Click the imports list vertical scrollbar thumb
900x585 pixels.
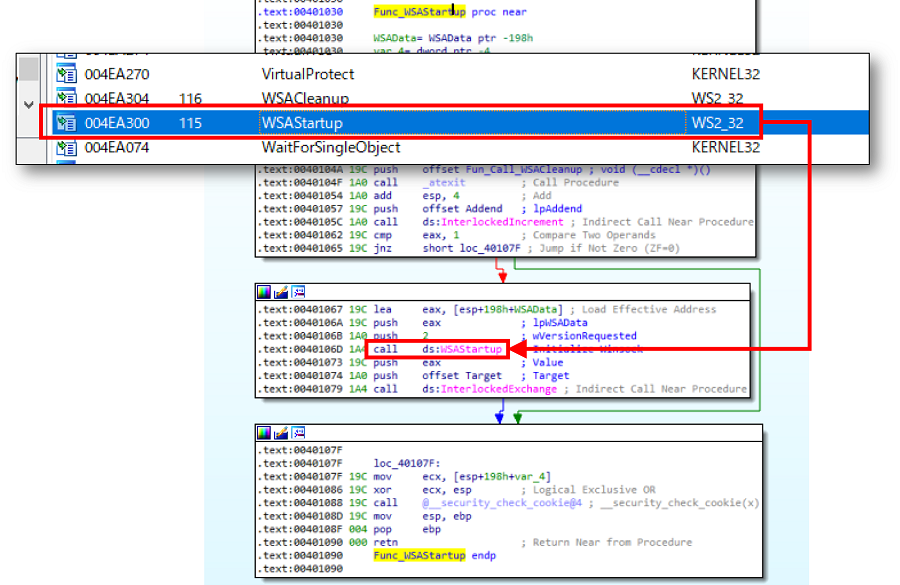(29, 70)
